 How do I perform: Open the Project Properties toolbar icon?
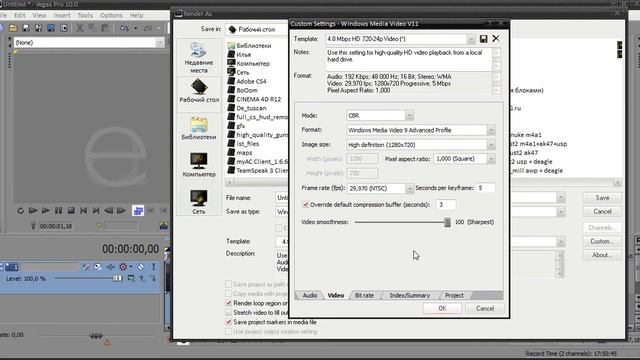coord(64,28)
